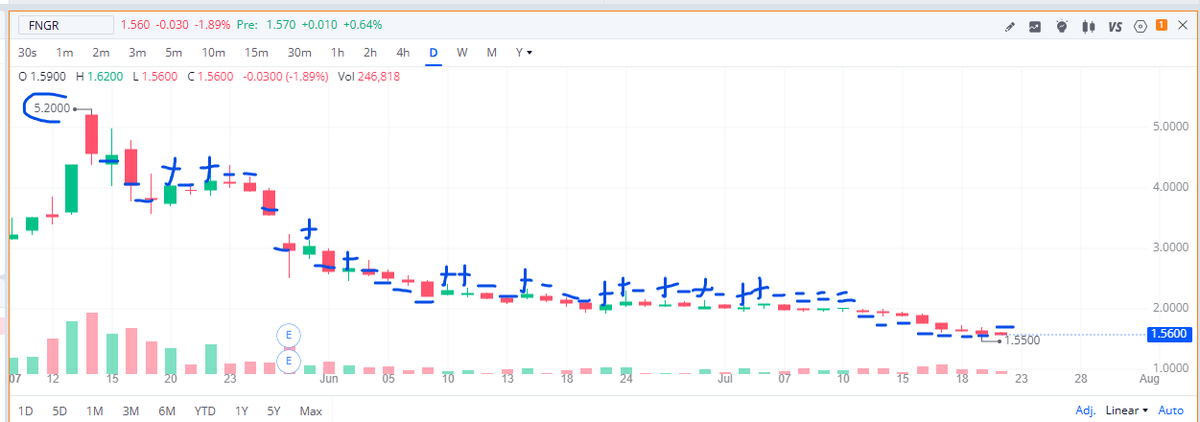Switch to 3m interval
The width and height of the screenshot is (1200, 422).
pos(137,52)
